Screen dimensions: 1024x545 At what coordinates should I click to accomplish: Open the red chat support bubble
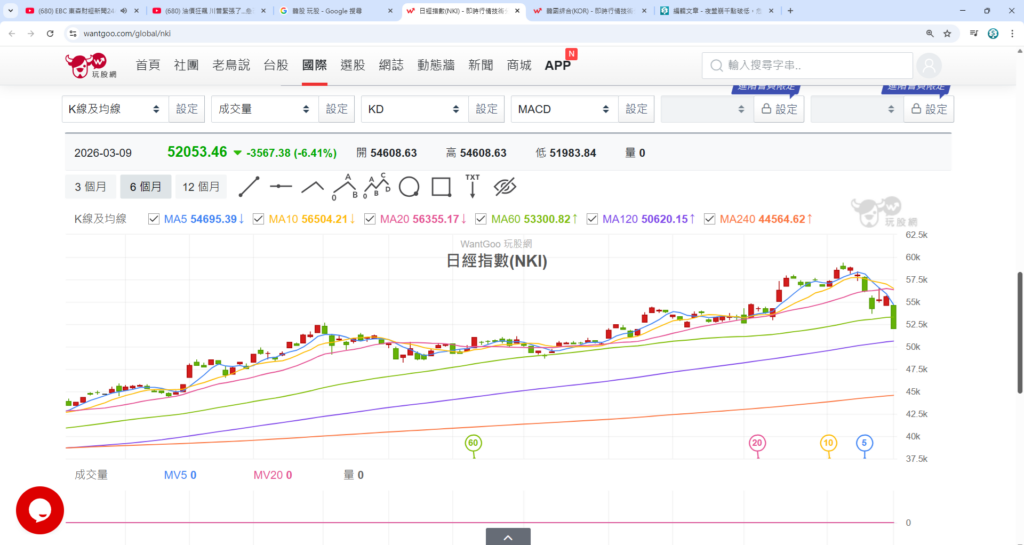(x=40, y=510)
